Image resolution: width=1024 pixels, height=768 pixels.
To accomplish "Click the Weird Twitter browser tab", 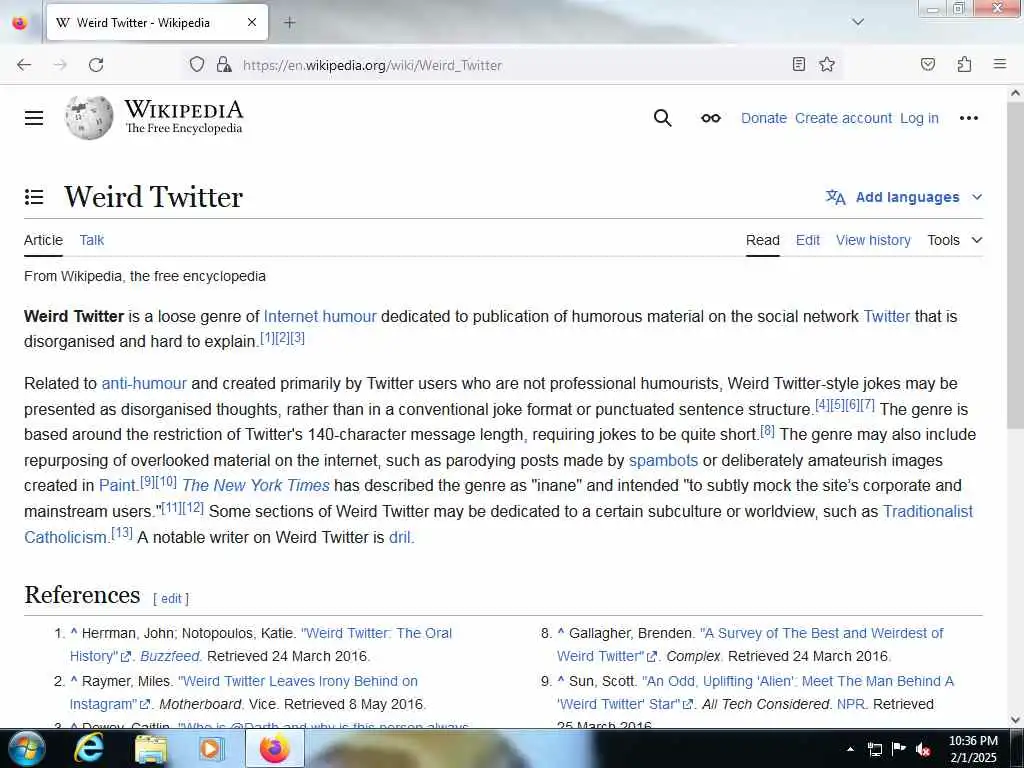I will pos(157,22).
